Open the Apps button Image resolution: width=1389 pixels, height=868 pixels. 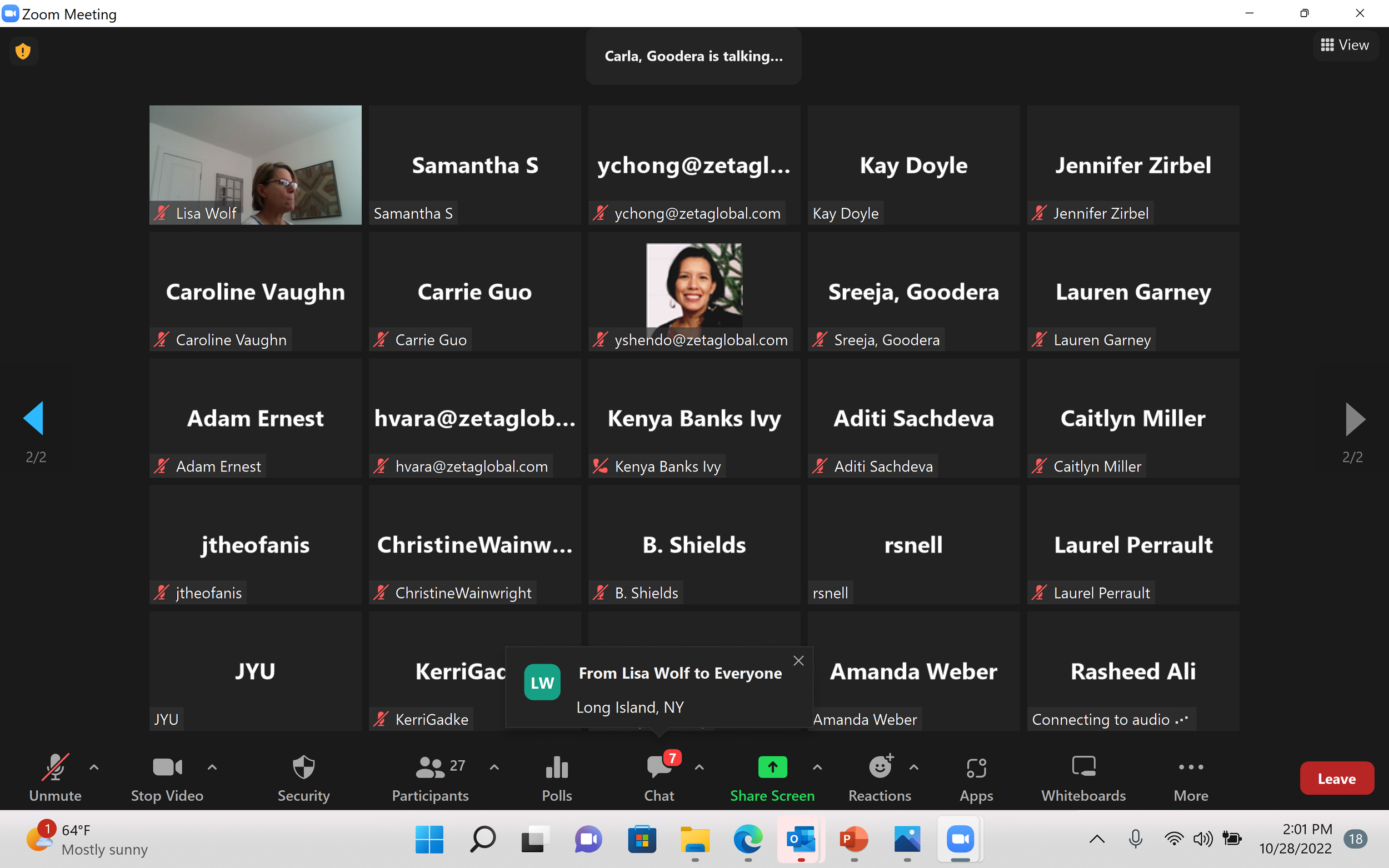pos(976,777)
